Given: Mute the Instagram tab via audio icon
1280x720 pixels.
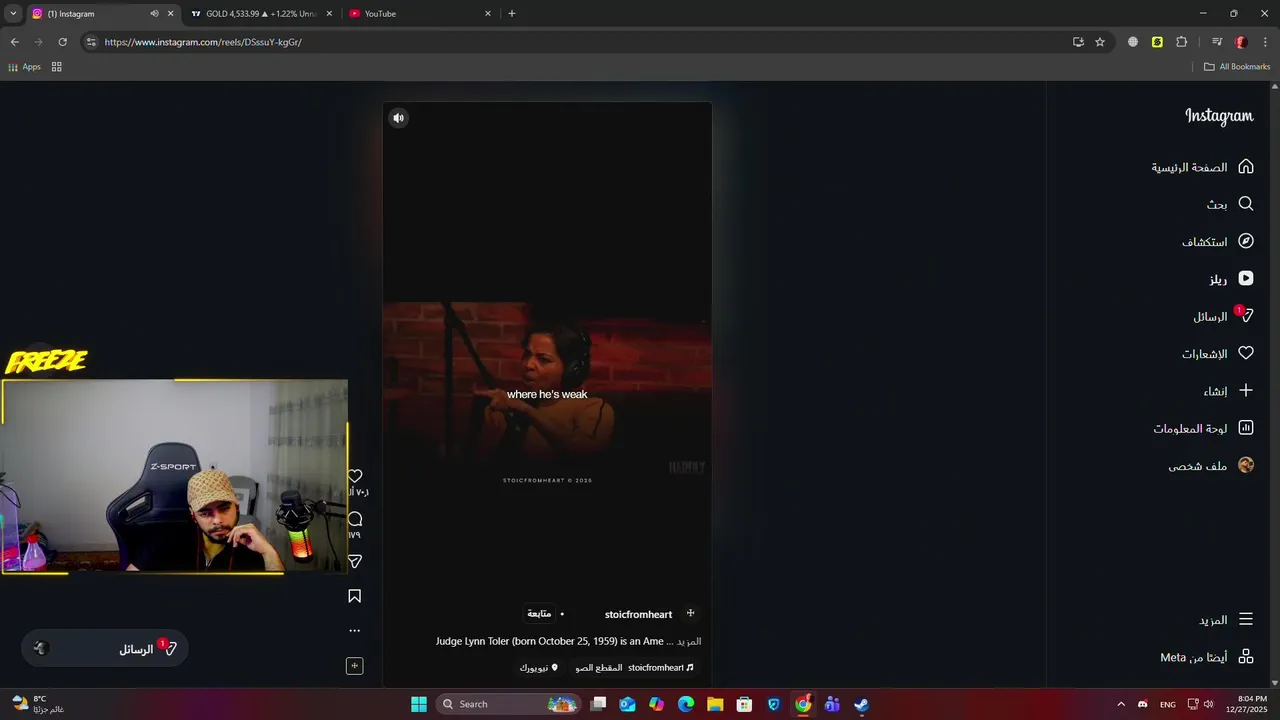Looking at the screenshot, I should (154, 14).
